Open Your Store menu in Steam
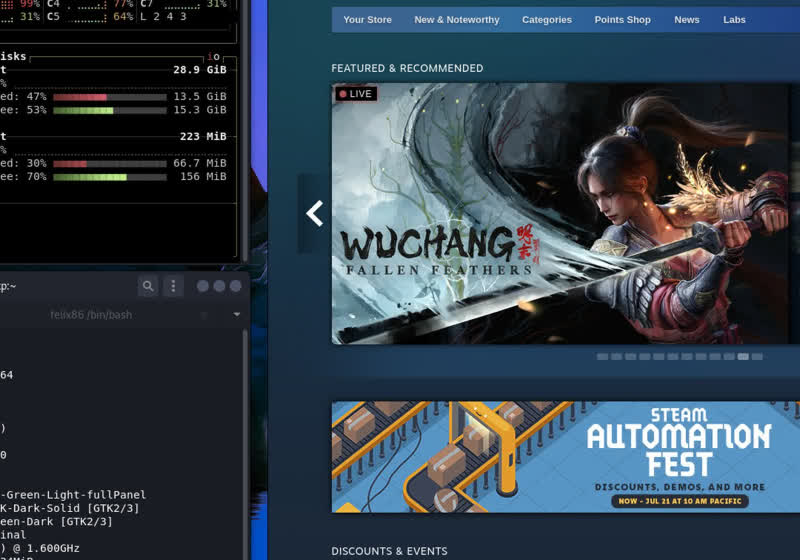800x560 pixels. point(367,20)
